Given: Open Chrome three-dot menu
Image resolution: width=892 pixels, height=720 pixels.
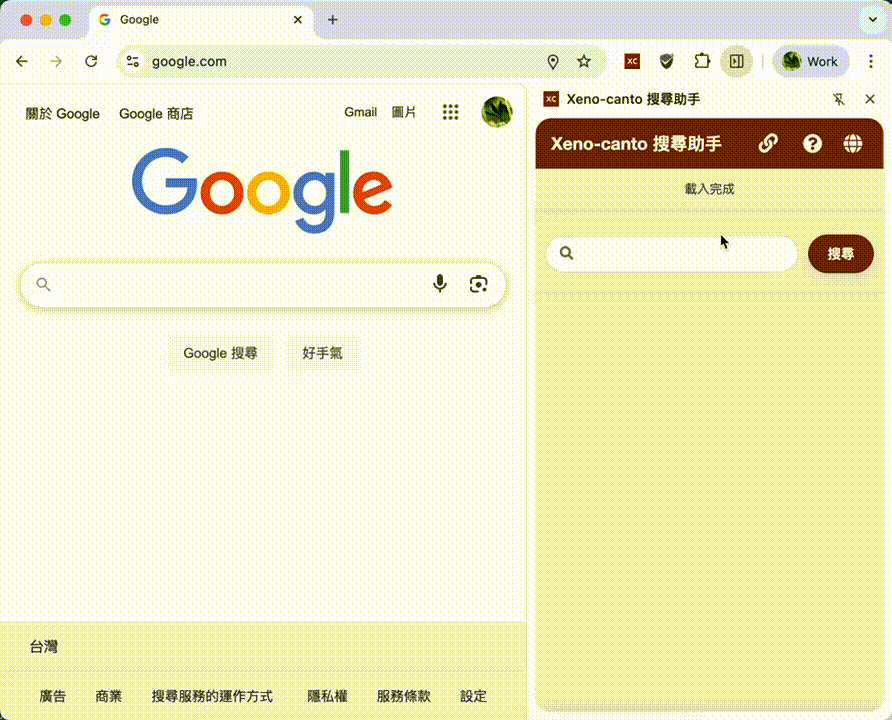Looking at the screenshot, I should click(x=871, y=61).
